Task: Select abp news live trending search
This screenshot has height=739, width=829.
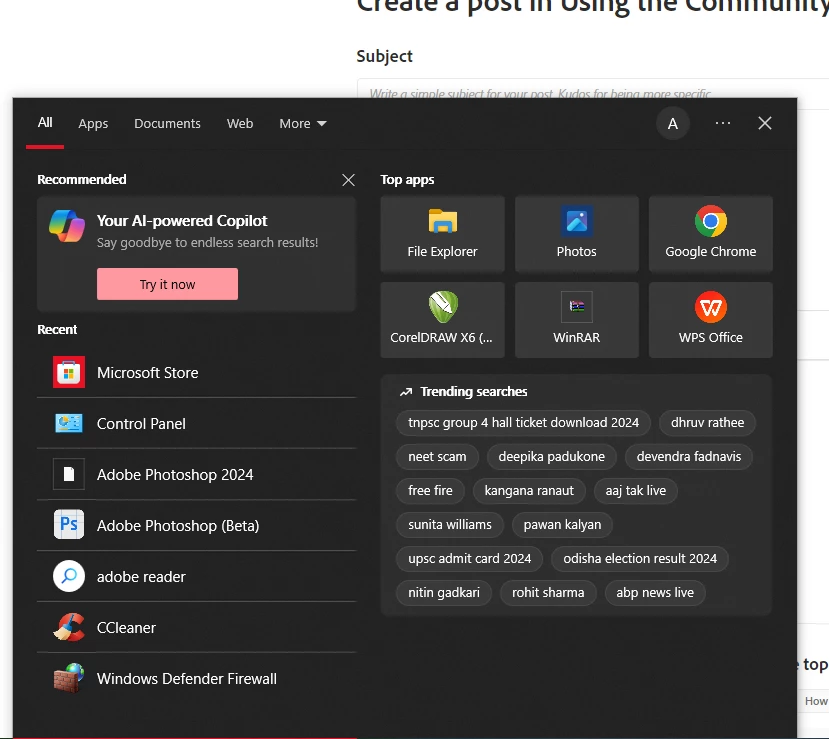Action: [655, 593]
